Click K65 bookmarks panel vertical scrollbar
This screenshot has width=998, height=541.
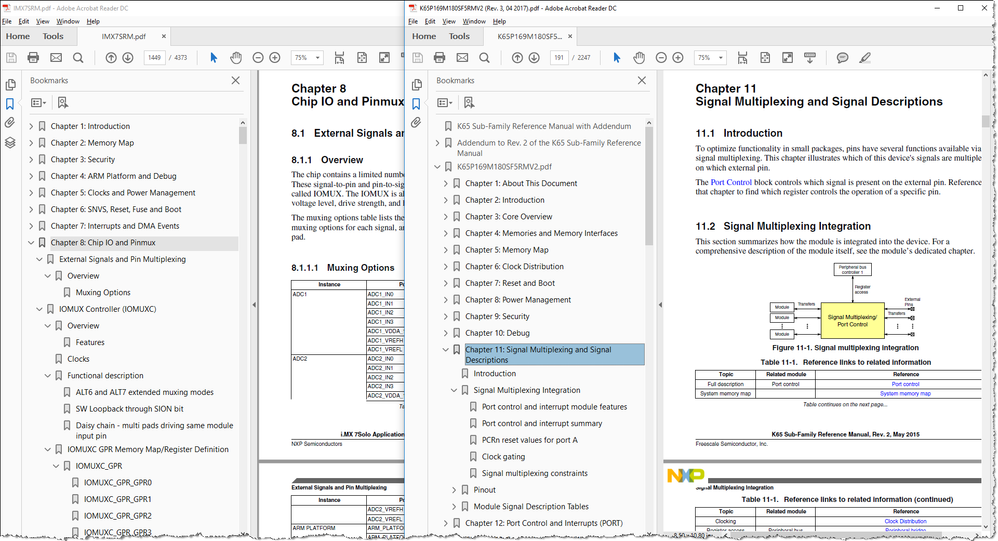pos(649,186)
